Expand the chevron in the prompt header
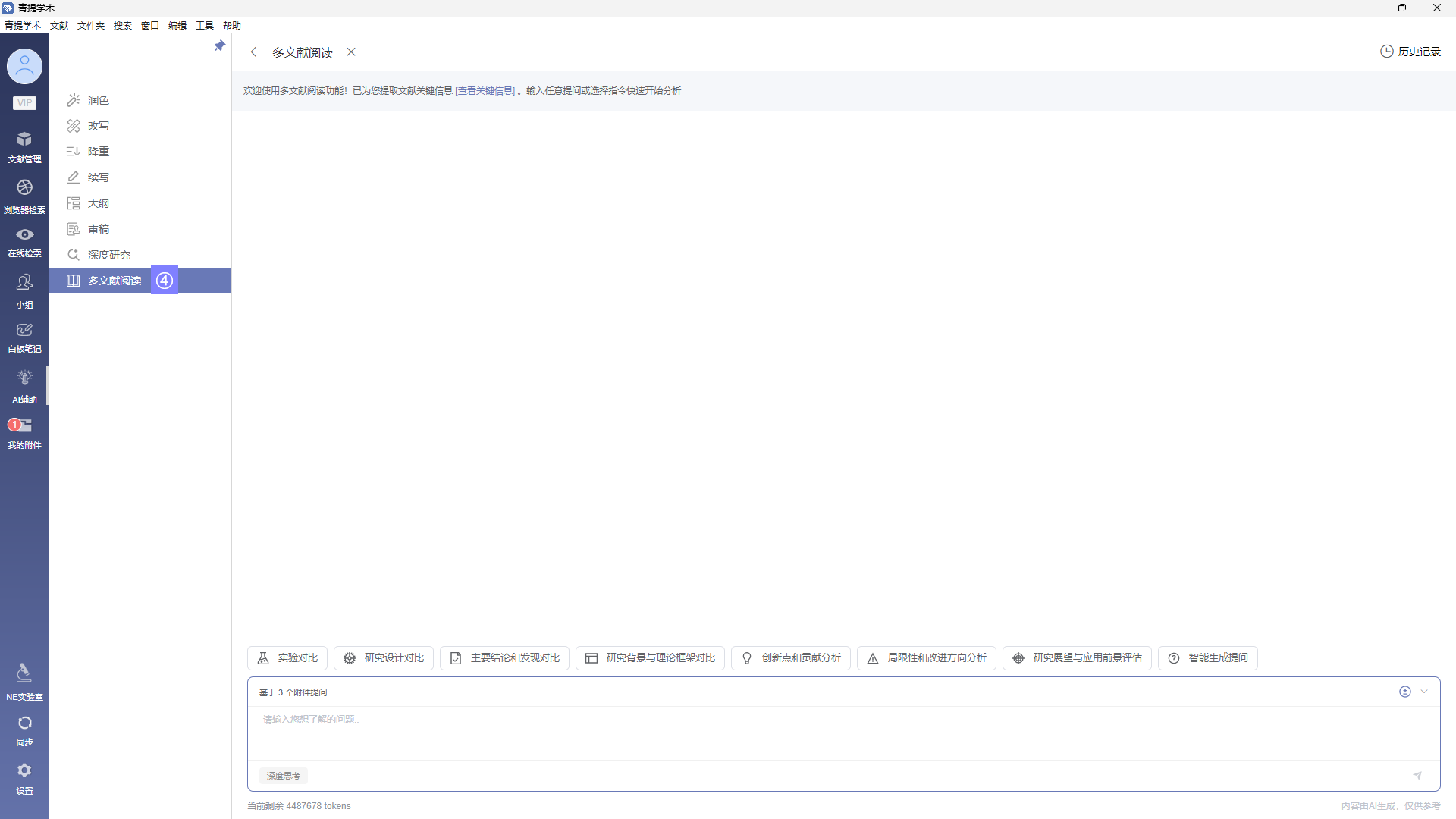 coord(1425,692)
